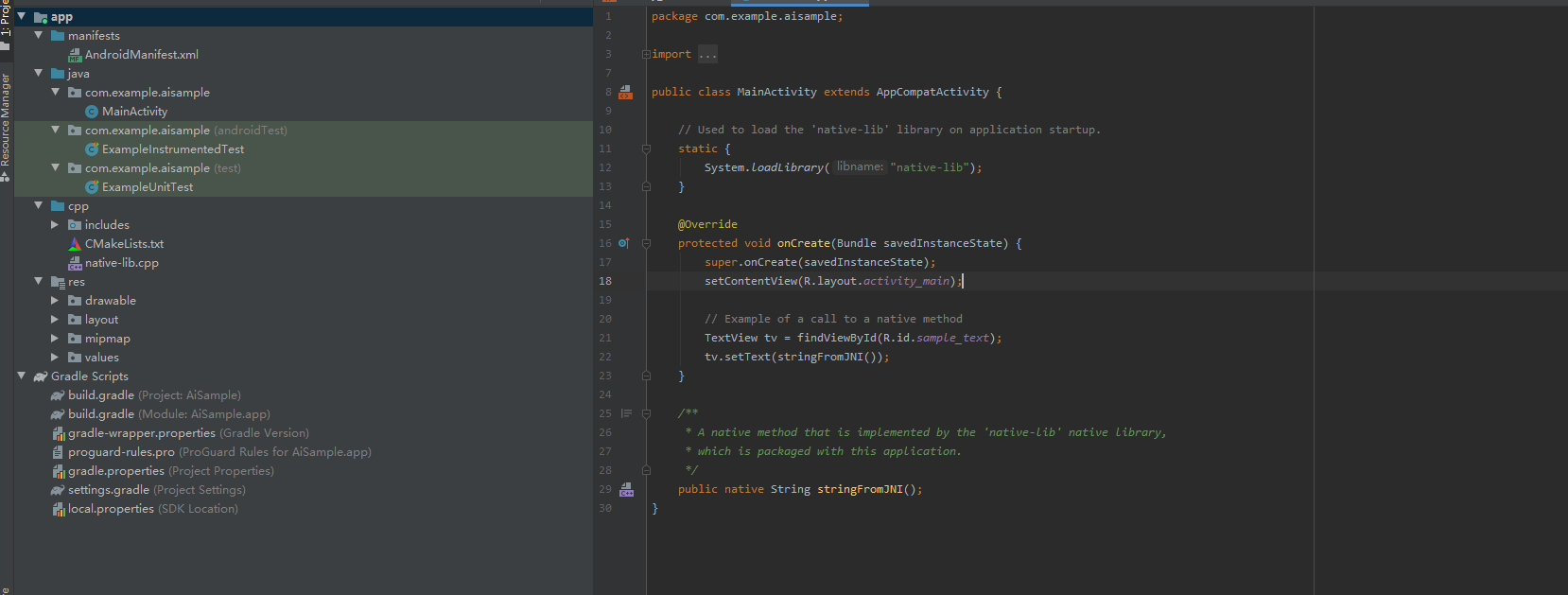This screenshot has width=1568, height=595.
Task: Click the related-files gutter icon beside MainActivity class
Action: [625, 92]
